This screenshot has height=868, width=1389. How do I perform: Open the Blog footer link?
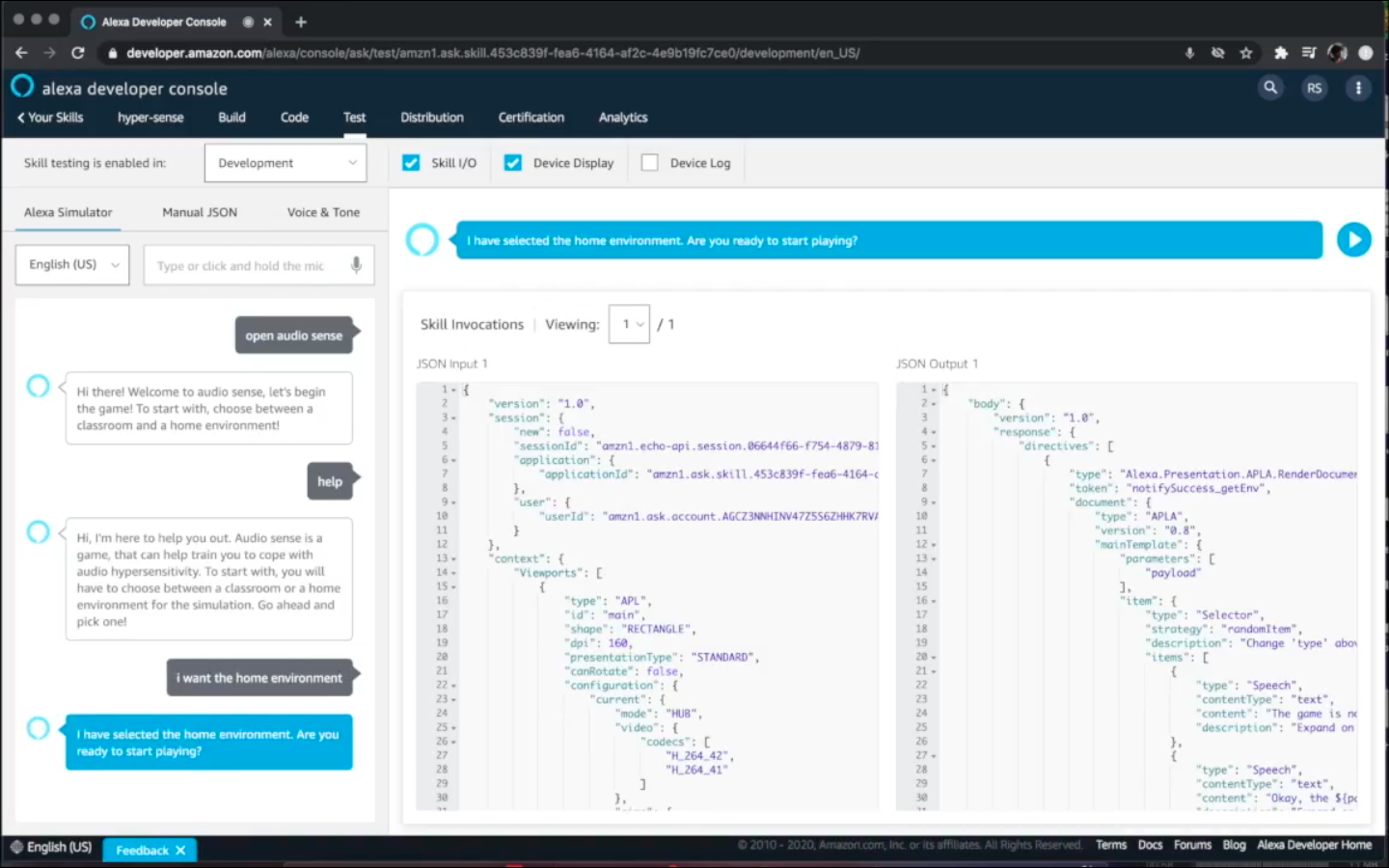tap(1234, 845)
